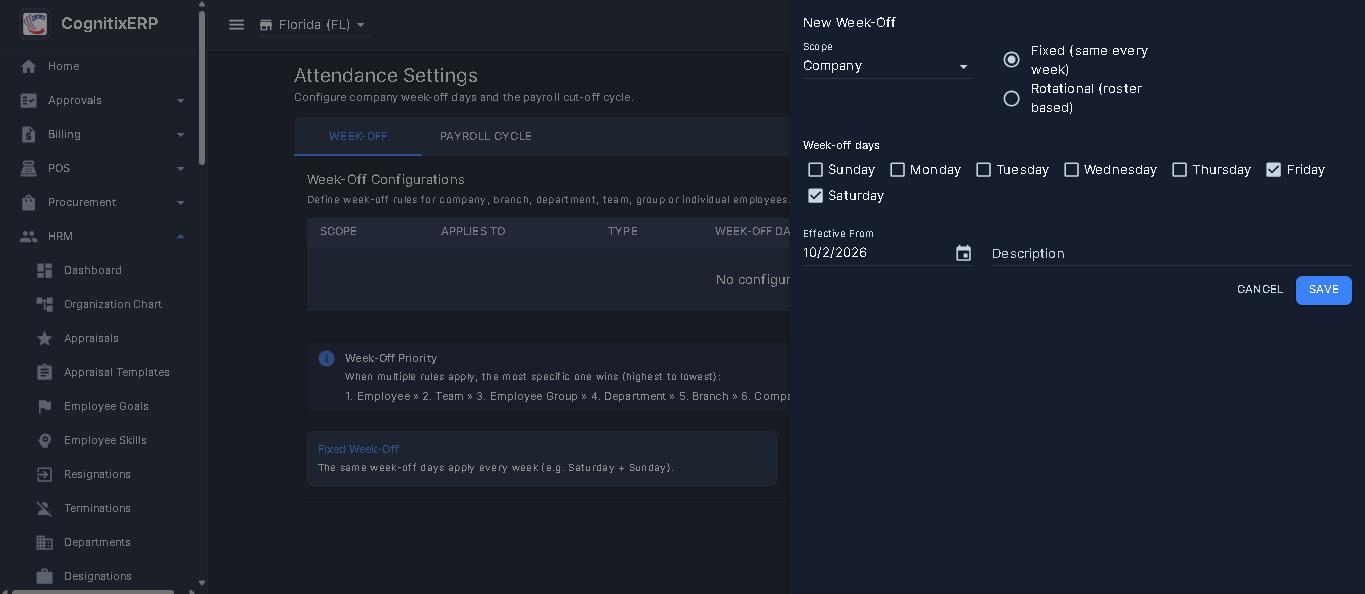The image size is (1365, 594).
Task: Check the Sunday week-off checkbox
Action: (x=816, y=170)
